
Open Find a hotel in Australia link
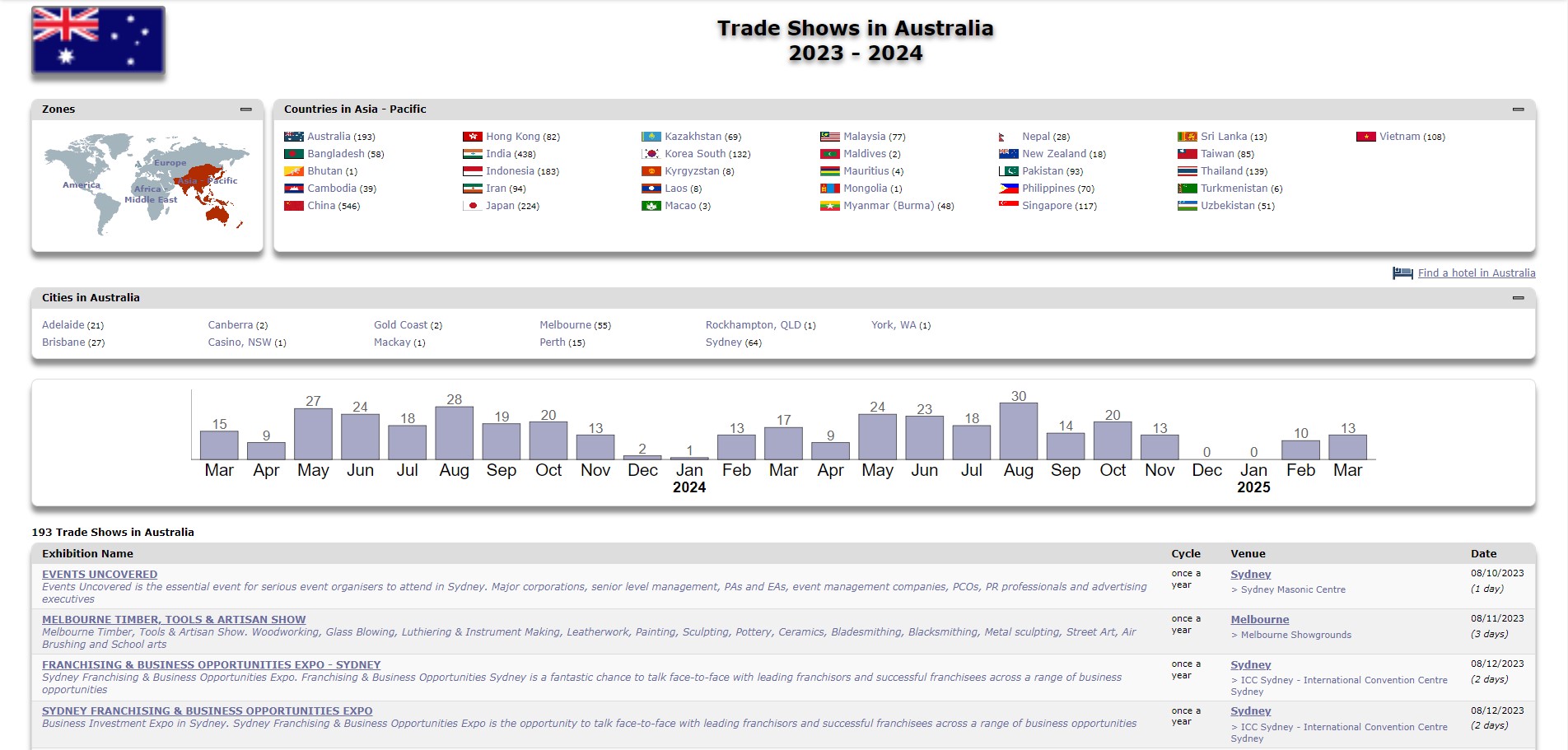click(1477, 273)
